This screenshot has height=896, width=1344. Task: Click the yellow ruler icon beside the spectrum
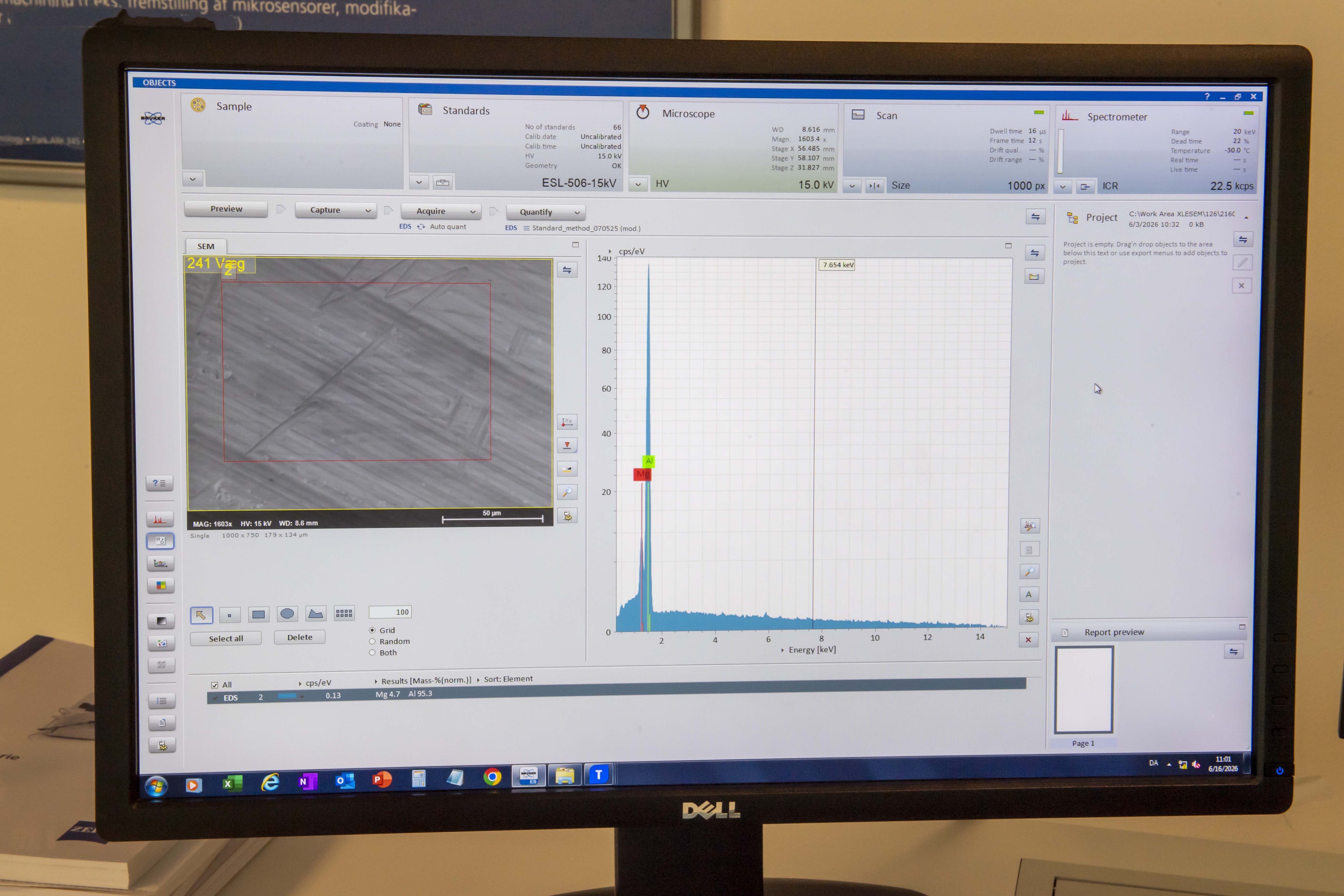(x=1034, y=277)
